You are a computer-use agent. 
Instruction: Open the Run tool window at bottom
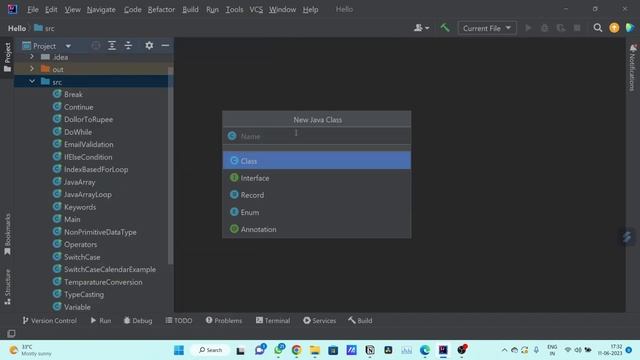101,321
